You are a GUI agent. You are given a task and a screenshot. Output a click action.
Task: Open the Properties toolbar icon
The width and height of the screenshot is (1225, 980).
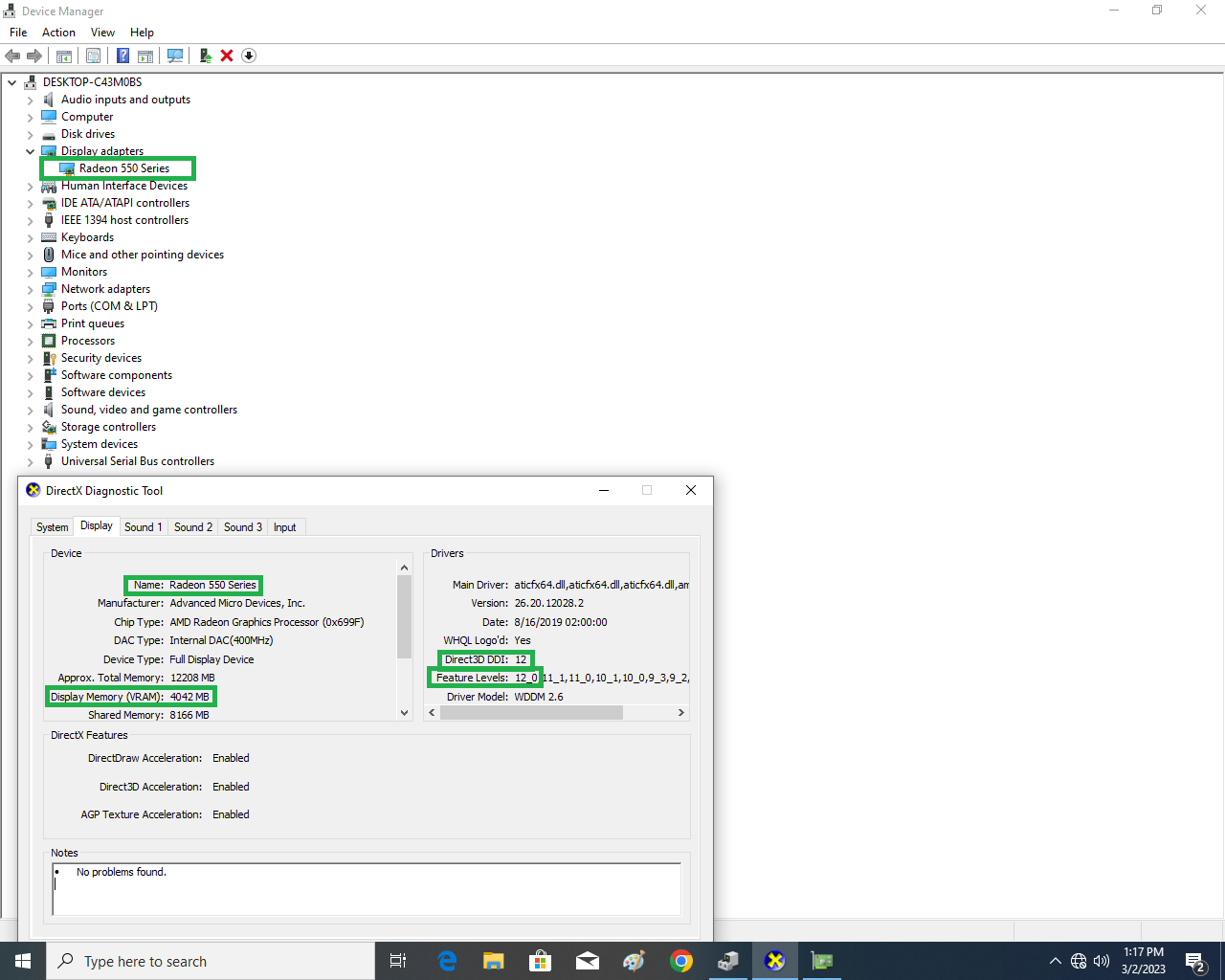93,56
